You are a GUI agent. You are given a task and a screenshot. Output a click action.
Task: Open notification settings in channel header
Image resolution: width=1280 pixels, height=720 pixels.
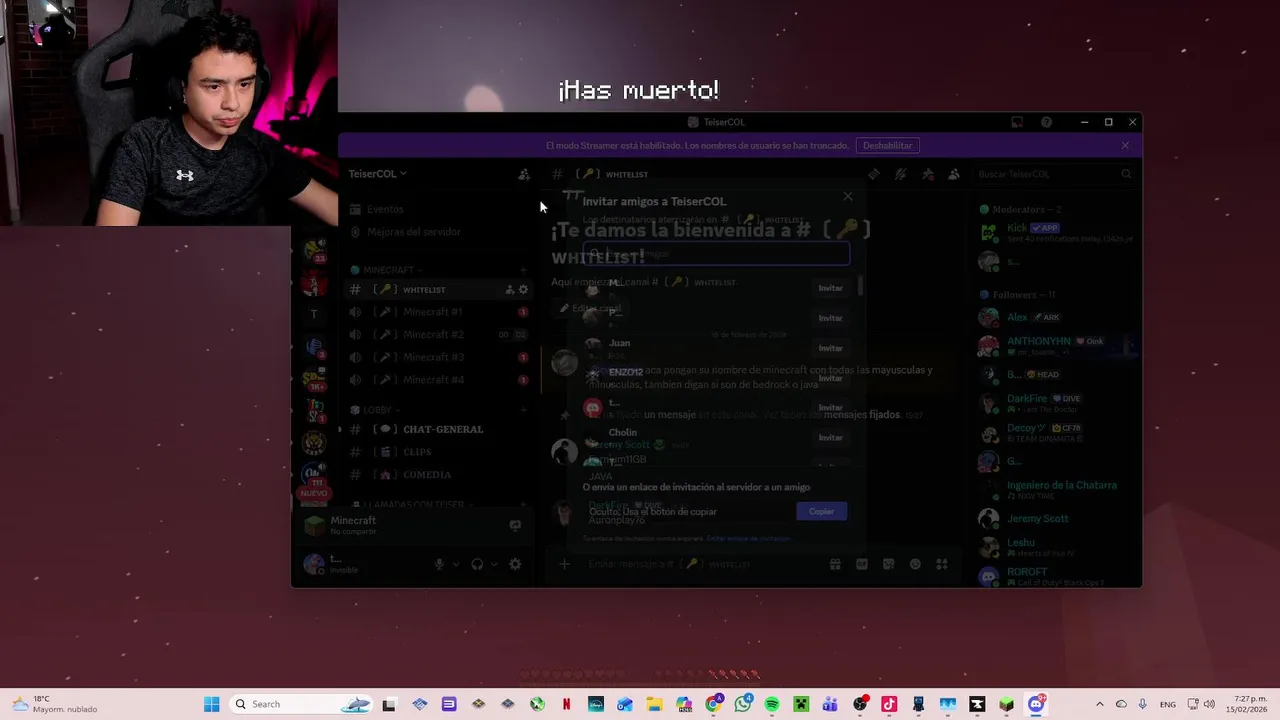pyautogui.click(x=901, y=174)
